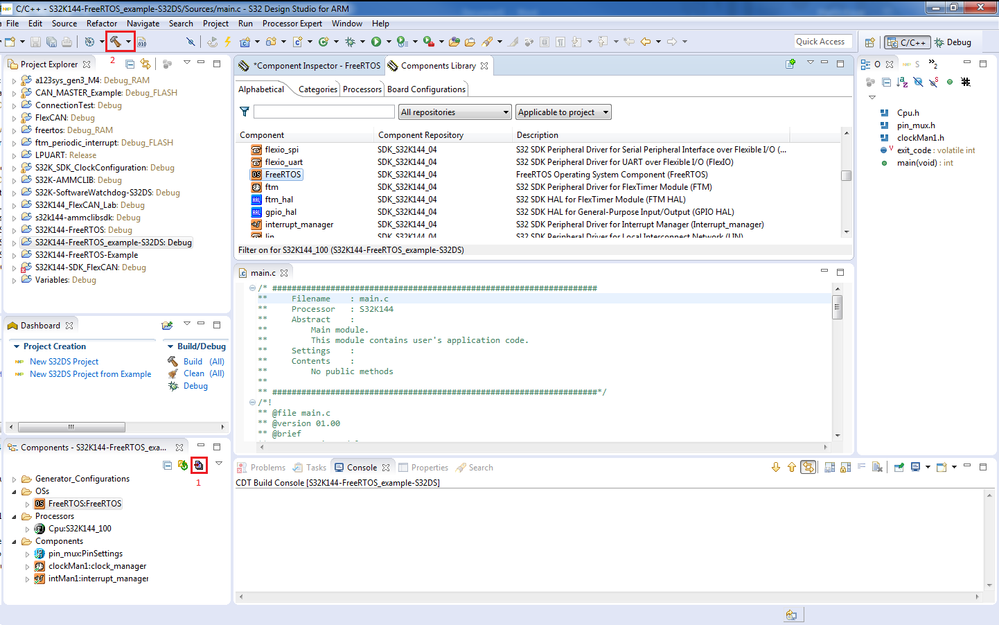
Task: Click the Generate Processor Expert Code icon
Action: [x=199, y=465]
